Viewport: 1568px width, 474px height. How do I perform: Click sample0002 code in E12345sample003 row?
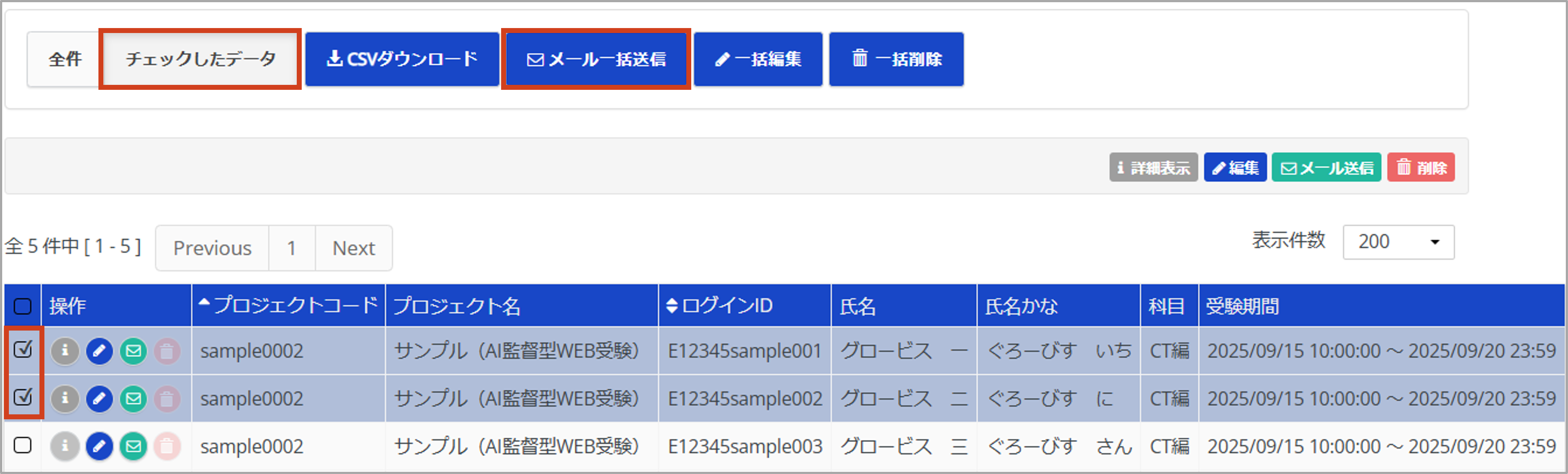click(x=251, y=447)
